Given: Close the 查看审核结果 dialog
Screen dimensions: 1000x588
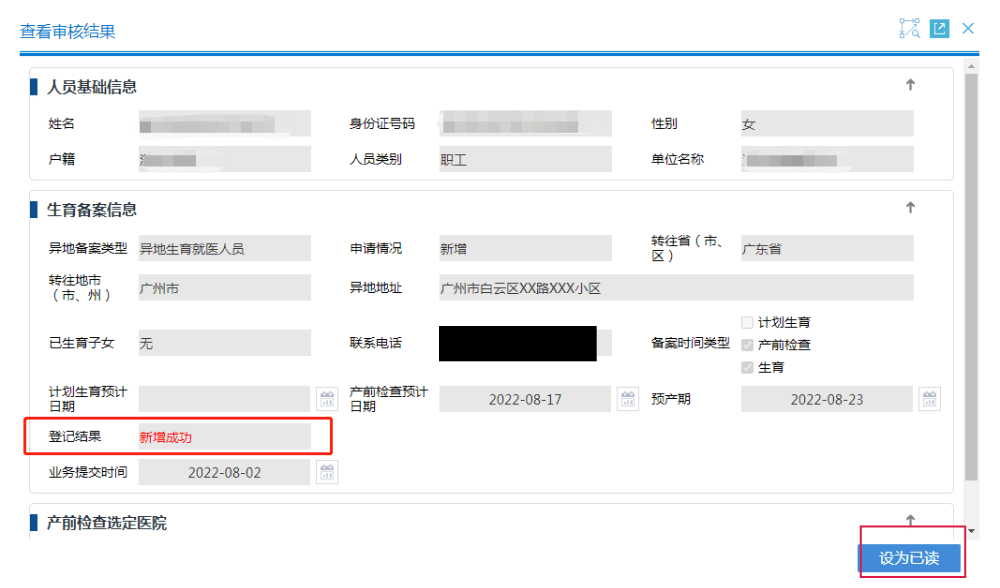Looking at the screenshot, I should (968, 29).
